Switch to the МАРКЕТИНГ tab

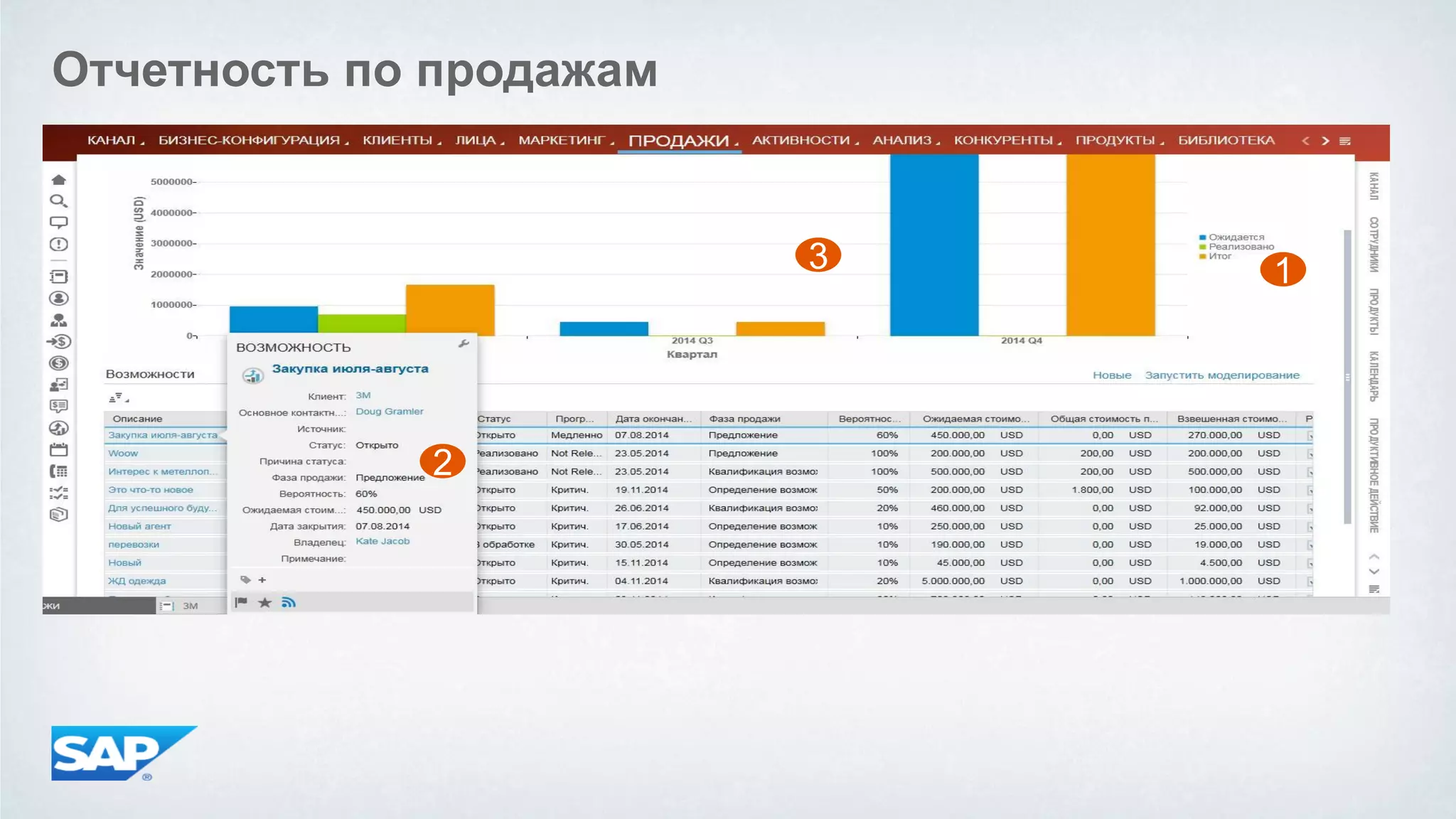point(561,141)
